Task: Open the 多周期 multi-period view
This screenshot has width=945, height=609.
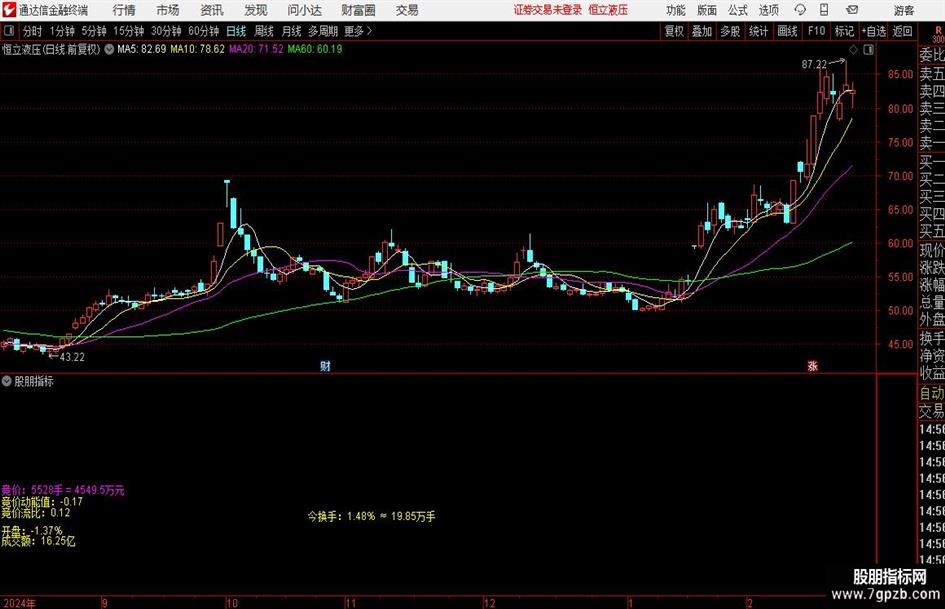Action: coord(323,31)
